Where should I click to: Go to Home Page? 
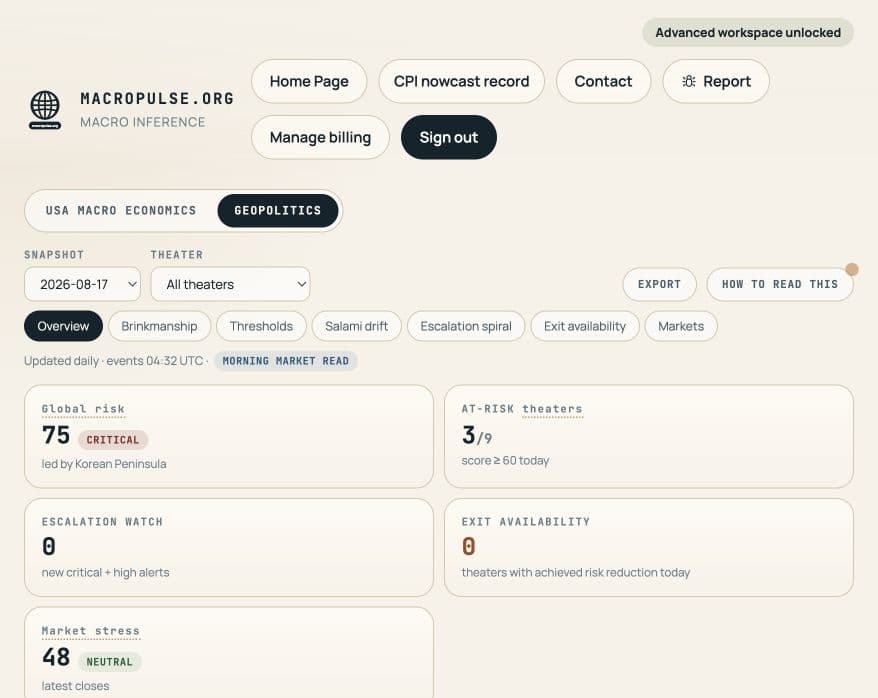click(309, 82)
